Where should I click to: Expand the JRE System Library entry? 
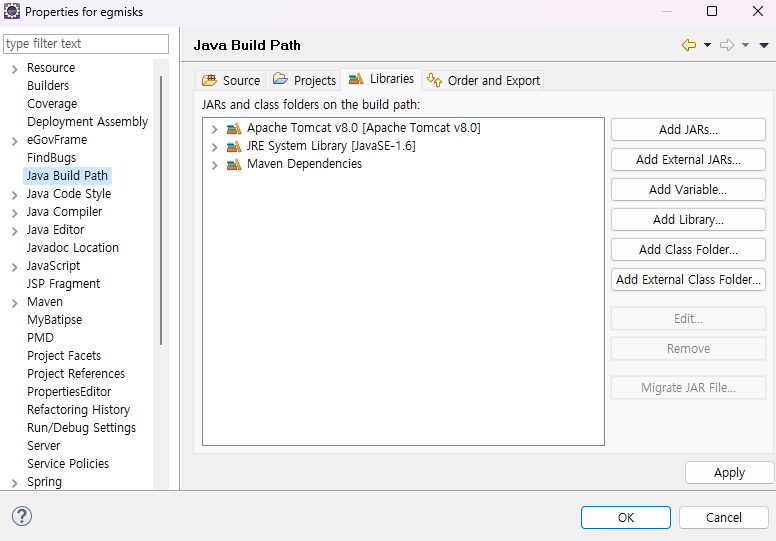click(214, 147)
